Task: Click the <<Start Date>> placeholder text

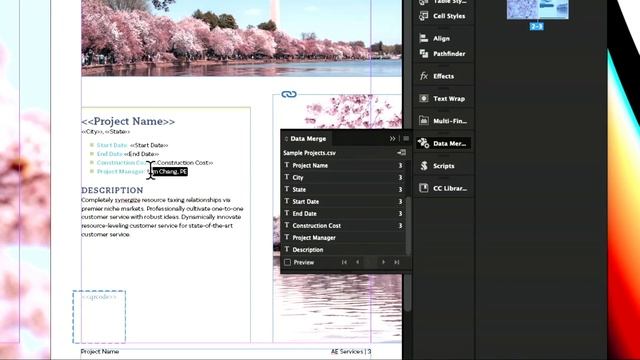Action: 149,145
